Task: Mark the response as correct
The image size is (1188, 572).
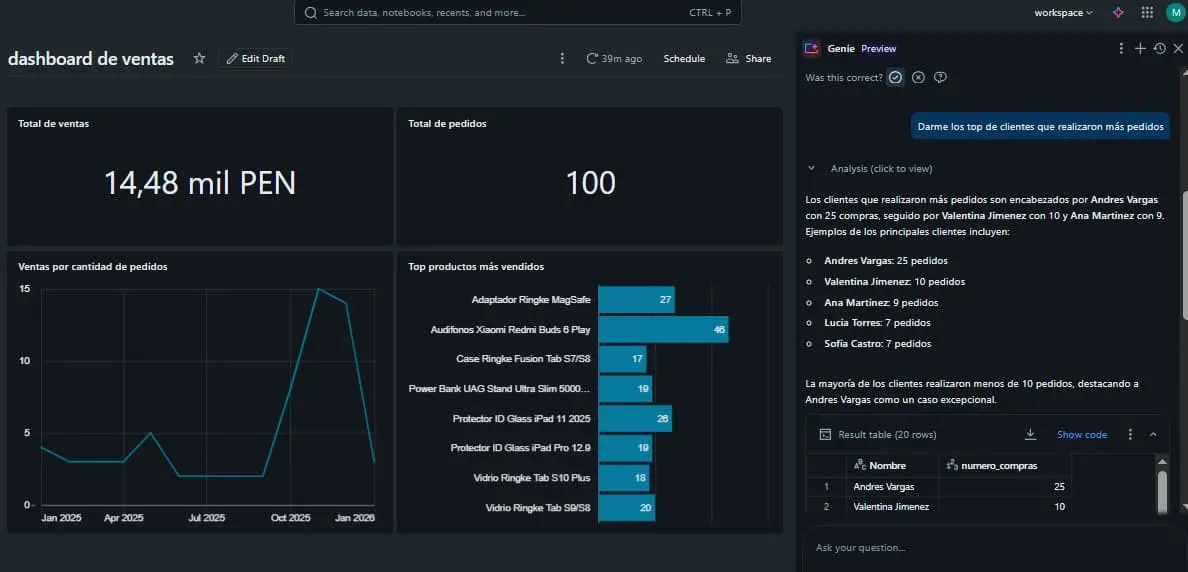Action: click(896, 77)
